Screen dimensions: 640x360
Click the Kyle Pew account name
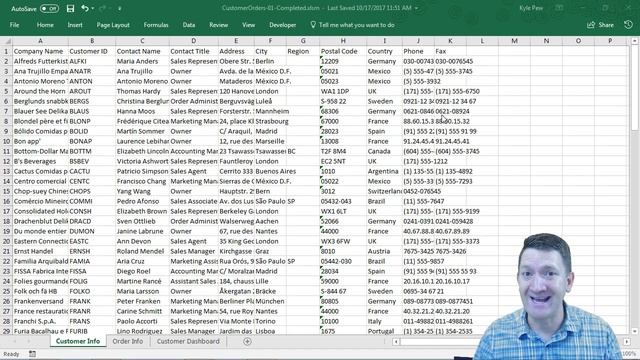pos(531,8)
